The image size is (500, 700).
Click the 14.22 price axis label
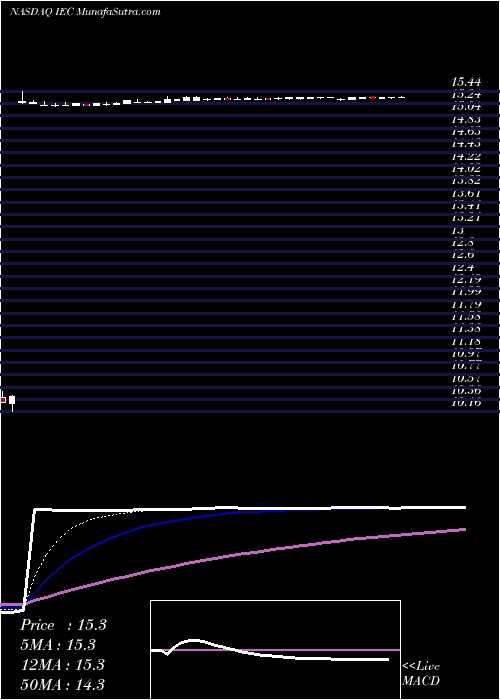pos(466,157)
